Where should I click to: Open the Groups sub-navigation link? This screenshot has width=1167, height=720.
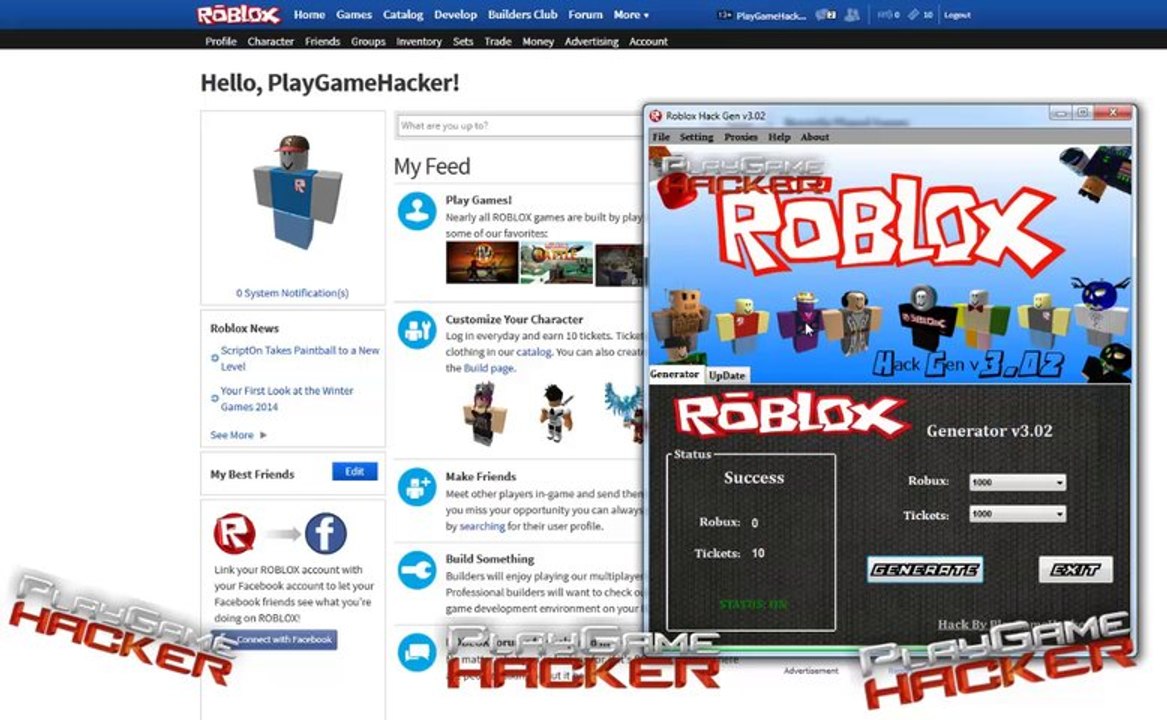368,42
